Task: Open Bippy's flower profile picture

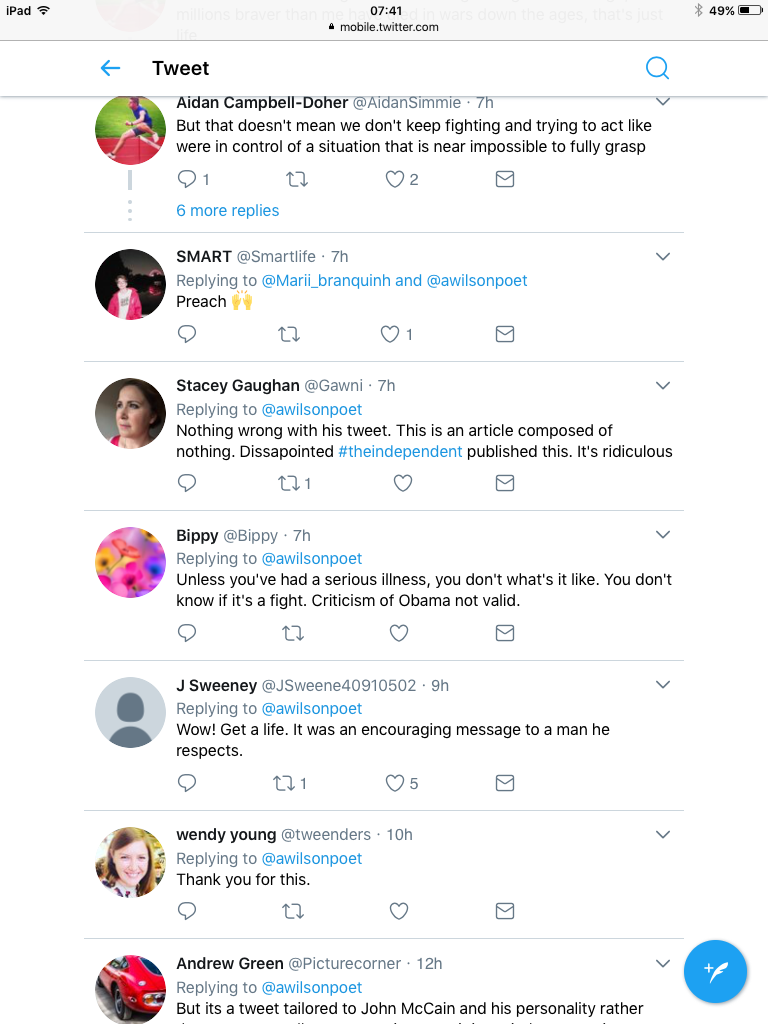Action: 130,562
